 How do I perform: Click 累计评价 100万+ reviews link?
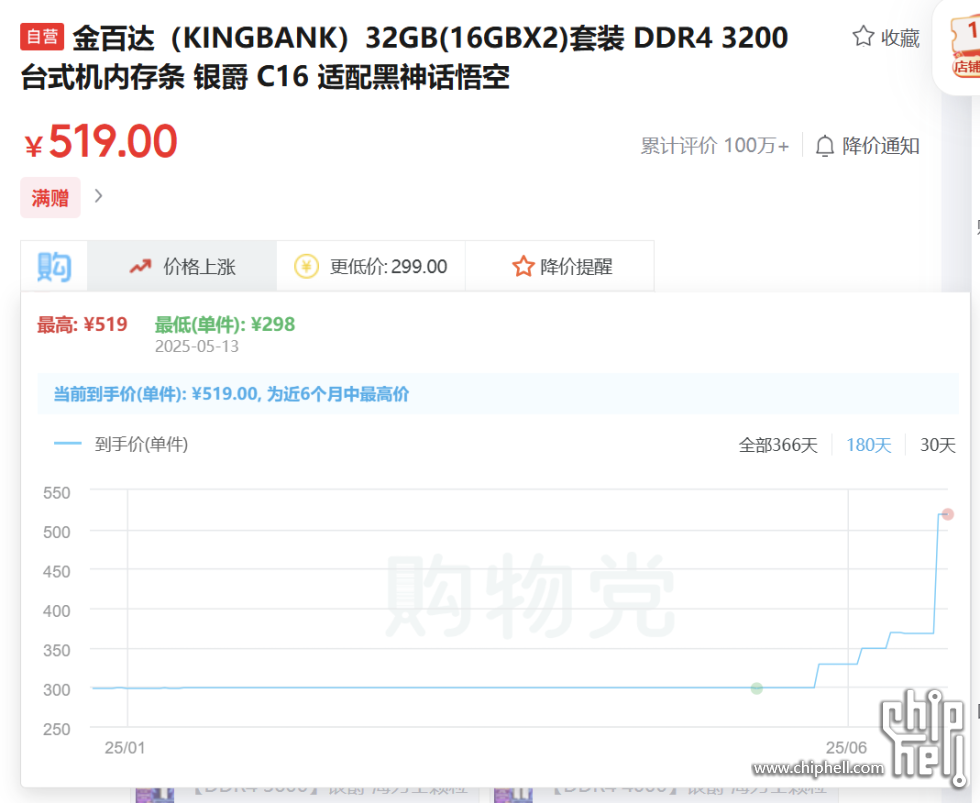tap(714, 146)
